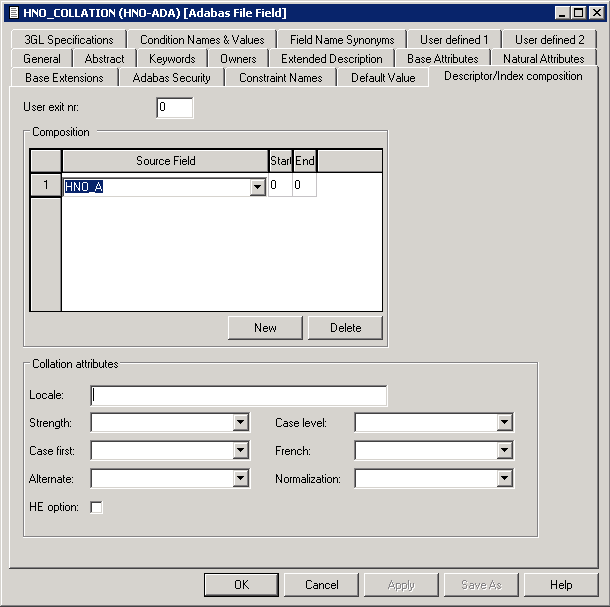The width and height of the screenshot is (610, 607).
Task: Expand the Strength dropdown
Action: click(x=240, y=423)
